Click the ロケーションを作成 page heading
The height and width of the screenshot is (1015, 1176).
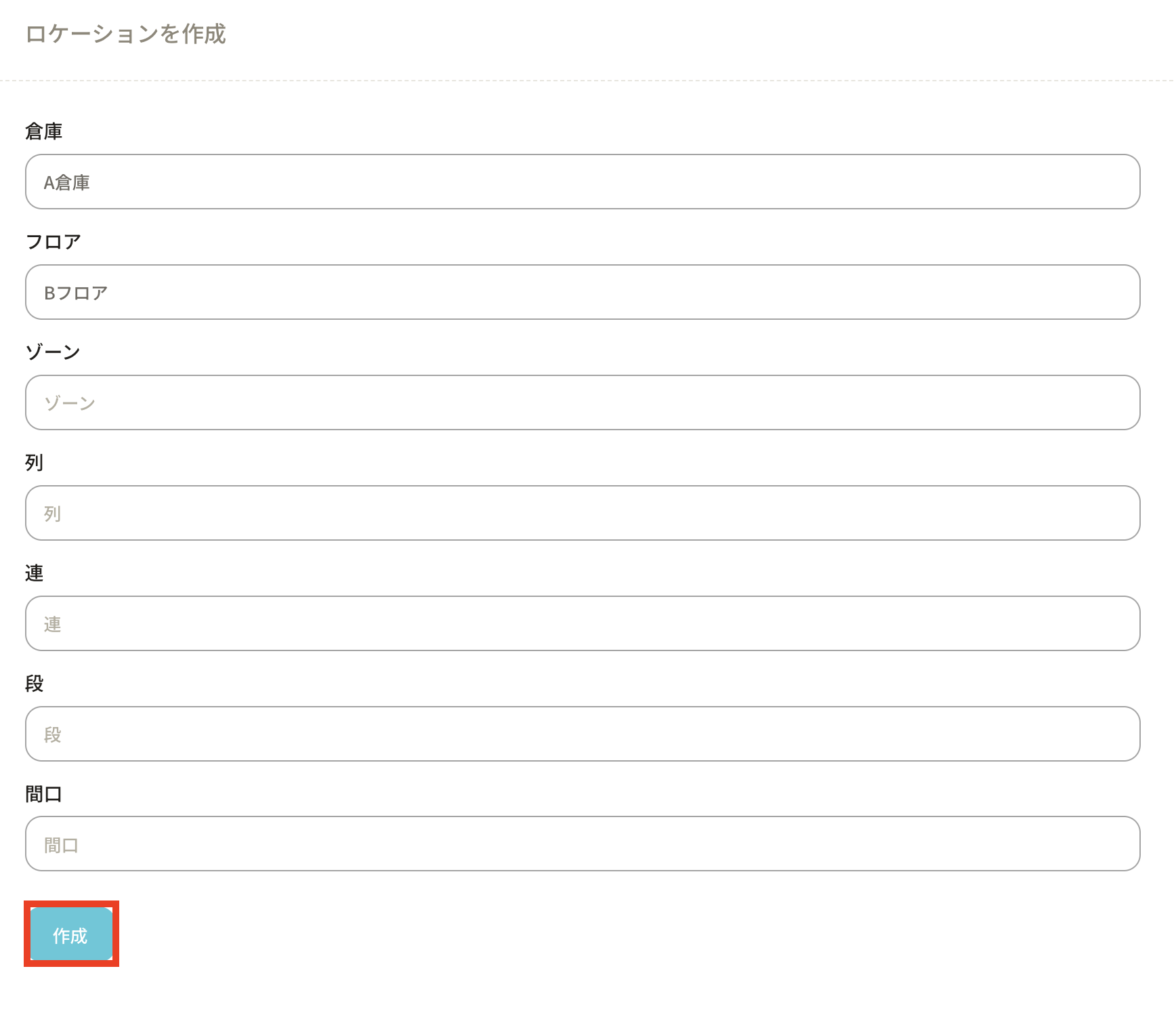click(x=125, y=34)
